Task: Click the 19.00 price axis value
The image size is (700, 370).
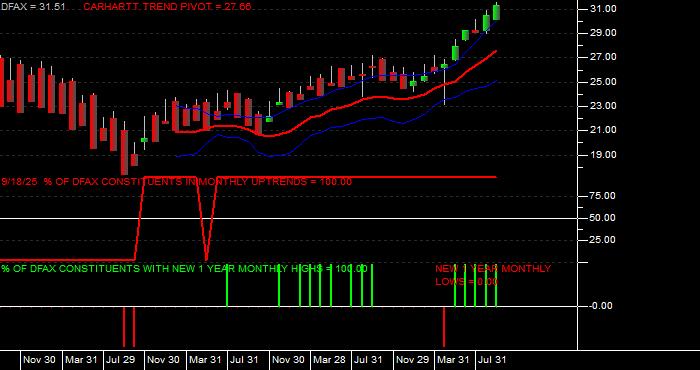Action: click(x=603, y=155)
